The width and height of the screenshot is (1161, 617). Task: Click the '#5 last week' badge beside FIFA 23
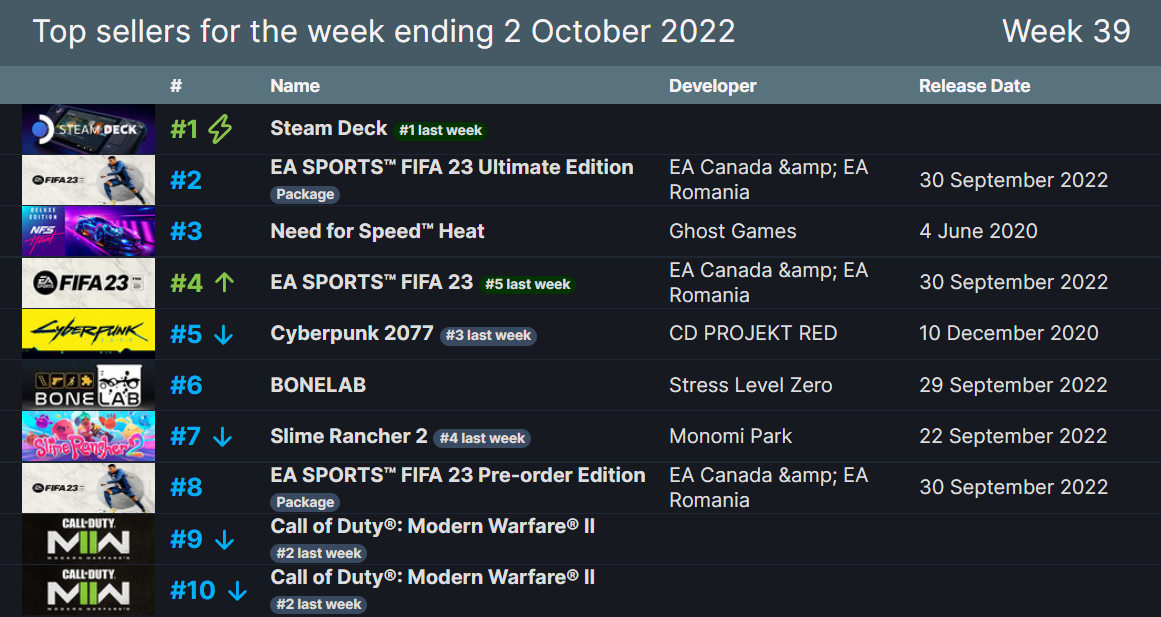528,284
